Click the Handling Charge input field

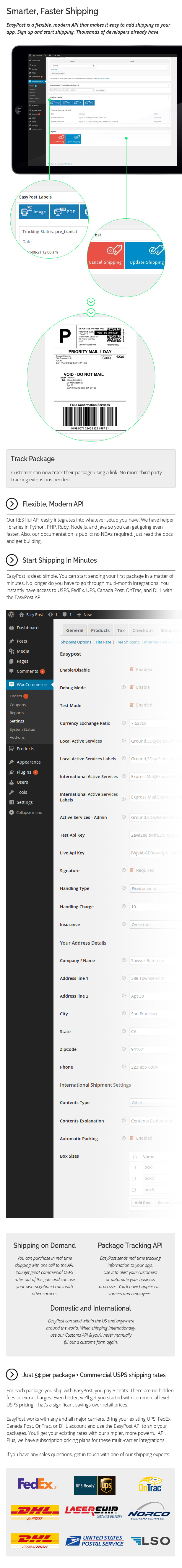[152, 906]
